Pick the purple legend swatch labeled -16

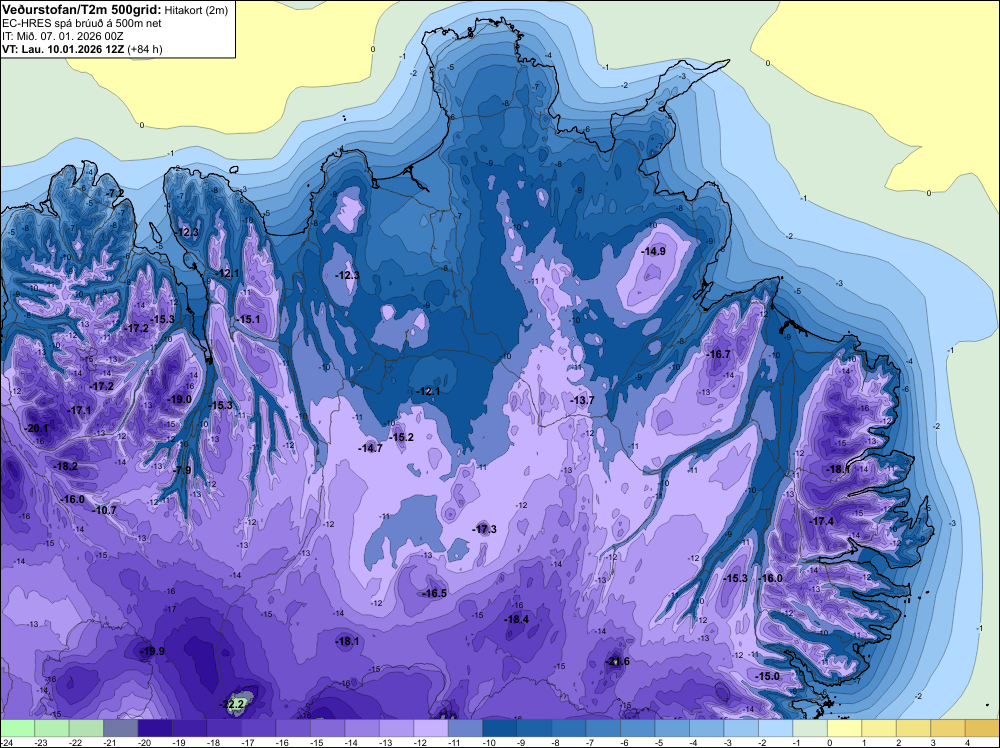(x=293, y=728)
